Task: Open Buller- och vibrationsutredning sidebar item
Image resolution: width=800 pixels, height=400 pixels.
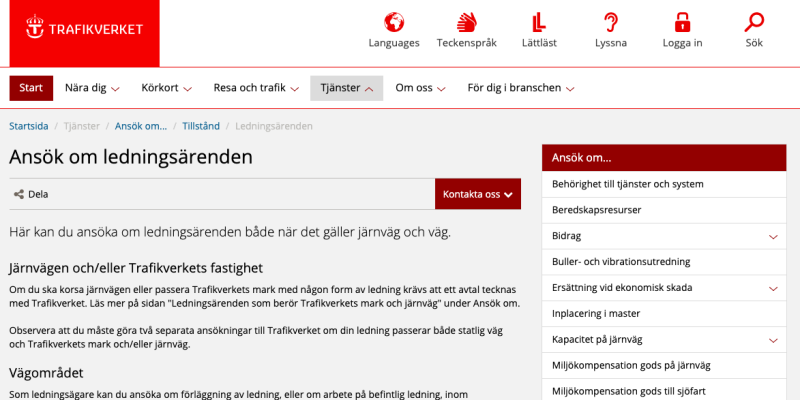Action: pos(664,262)
